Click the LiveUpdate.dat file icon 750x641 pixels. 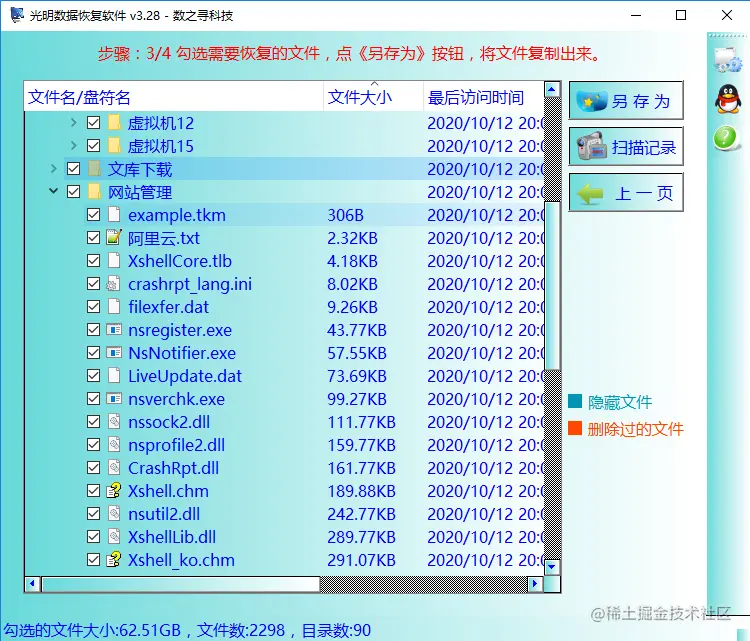point(114,375)
